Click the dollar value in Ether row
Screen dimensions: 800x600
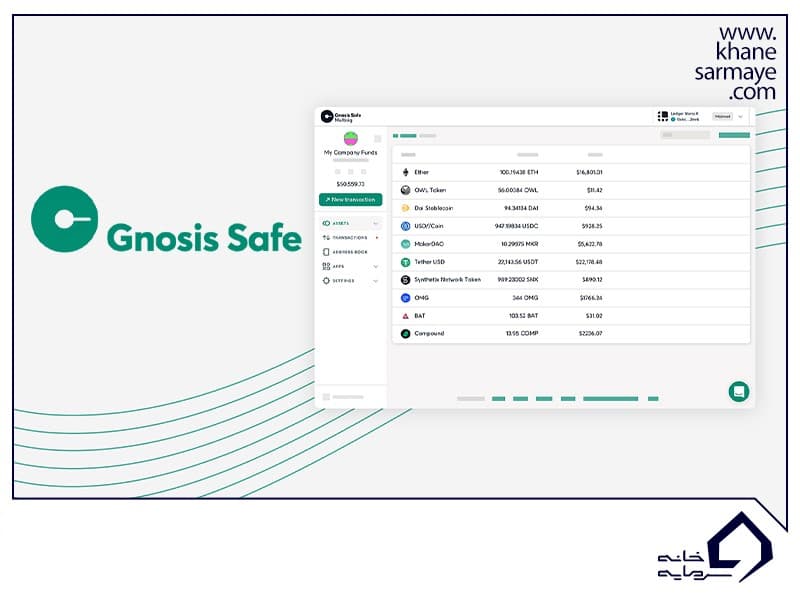coord(589,172)
